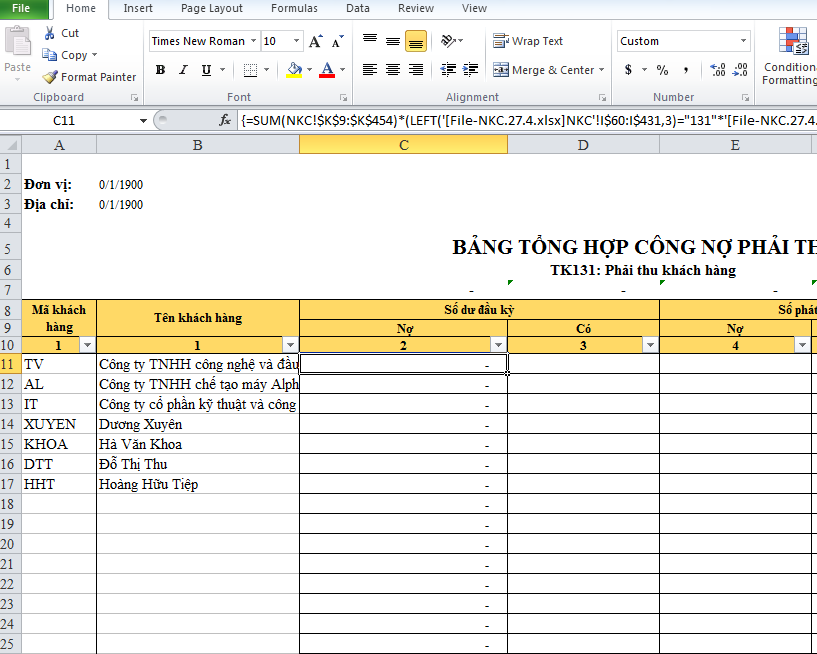Image resolution: width=817 pixels, height=654 pixels.
Task: Open the filter dropdown for Mã khách hàng
Action: 87,345
